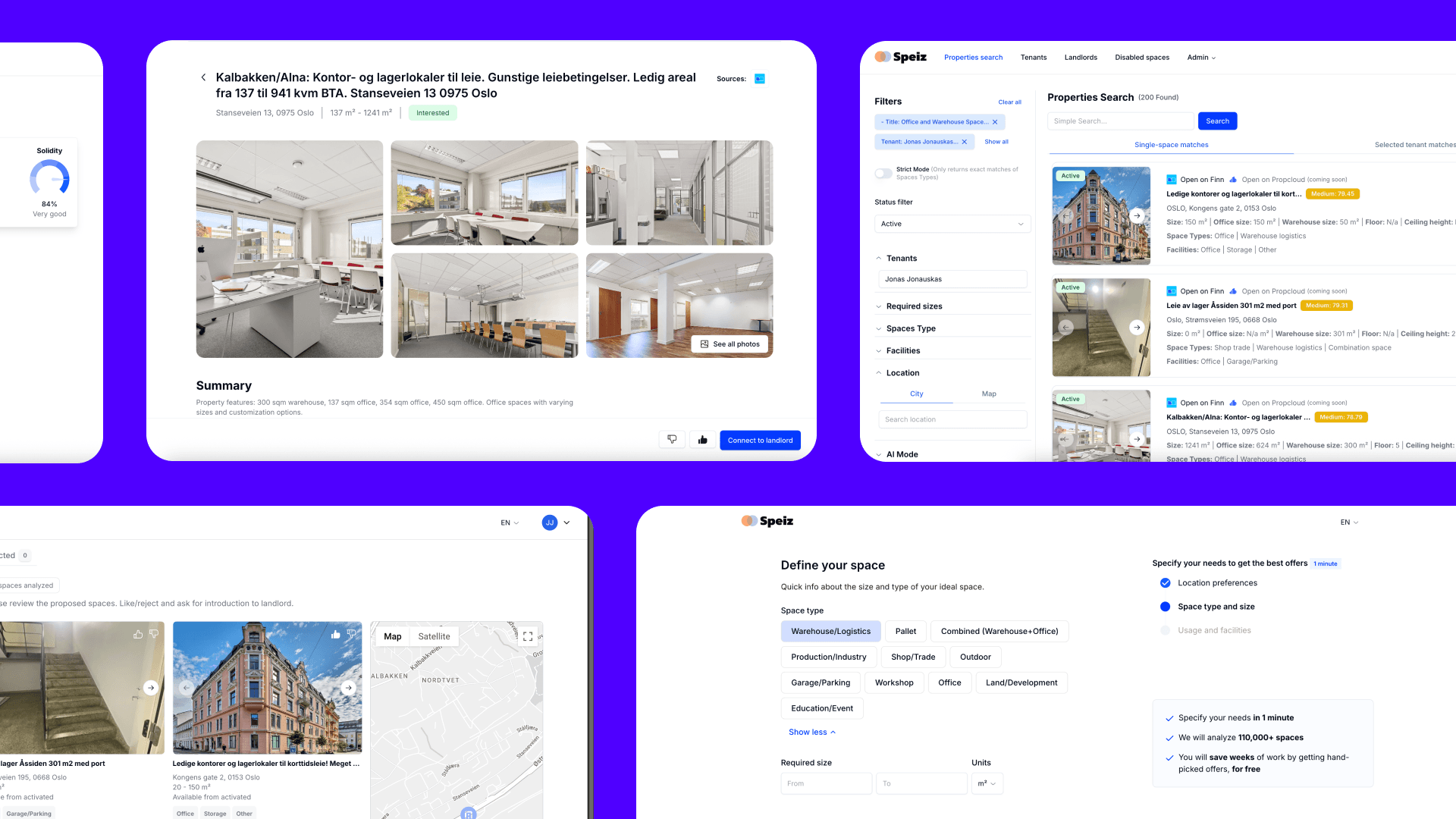Click the back chevron beside the listing title
This screenshot has width=1456, height=819.
tap(203, 77)
